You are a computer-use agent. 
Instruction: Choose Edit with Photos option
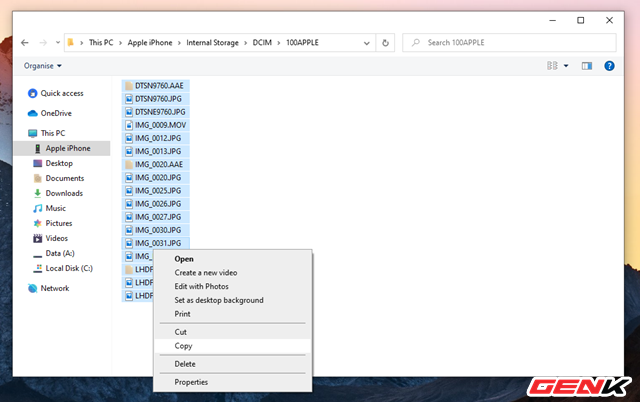coord(201,286)
